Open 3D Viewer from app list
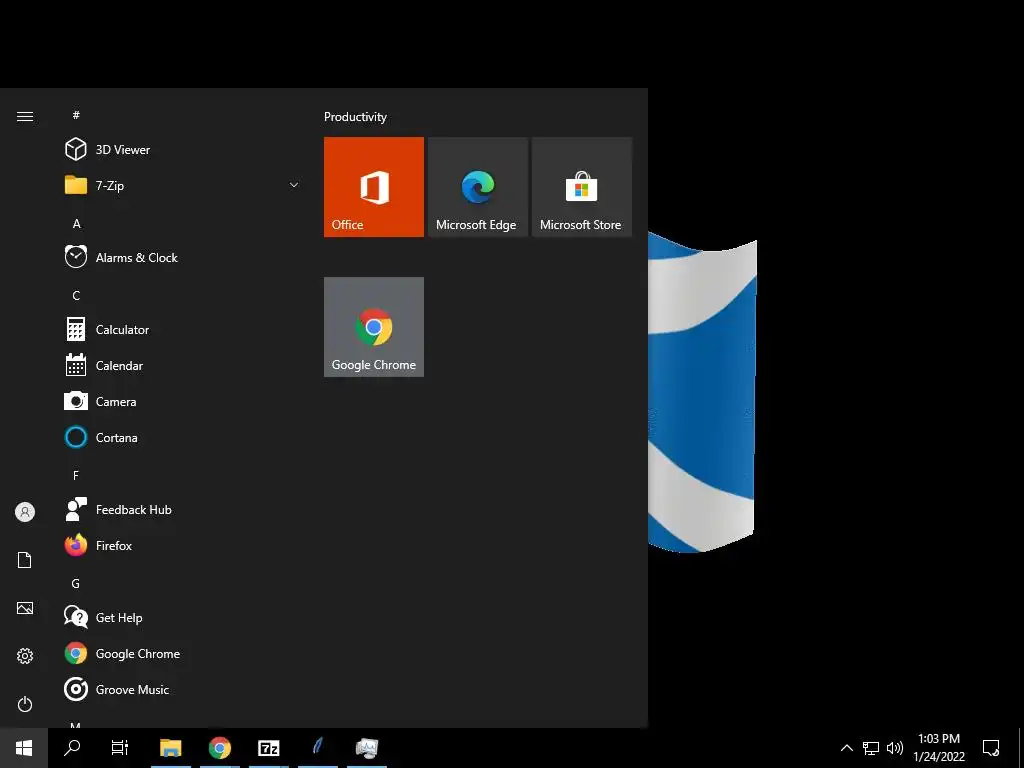 point(182,150)
